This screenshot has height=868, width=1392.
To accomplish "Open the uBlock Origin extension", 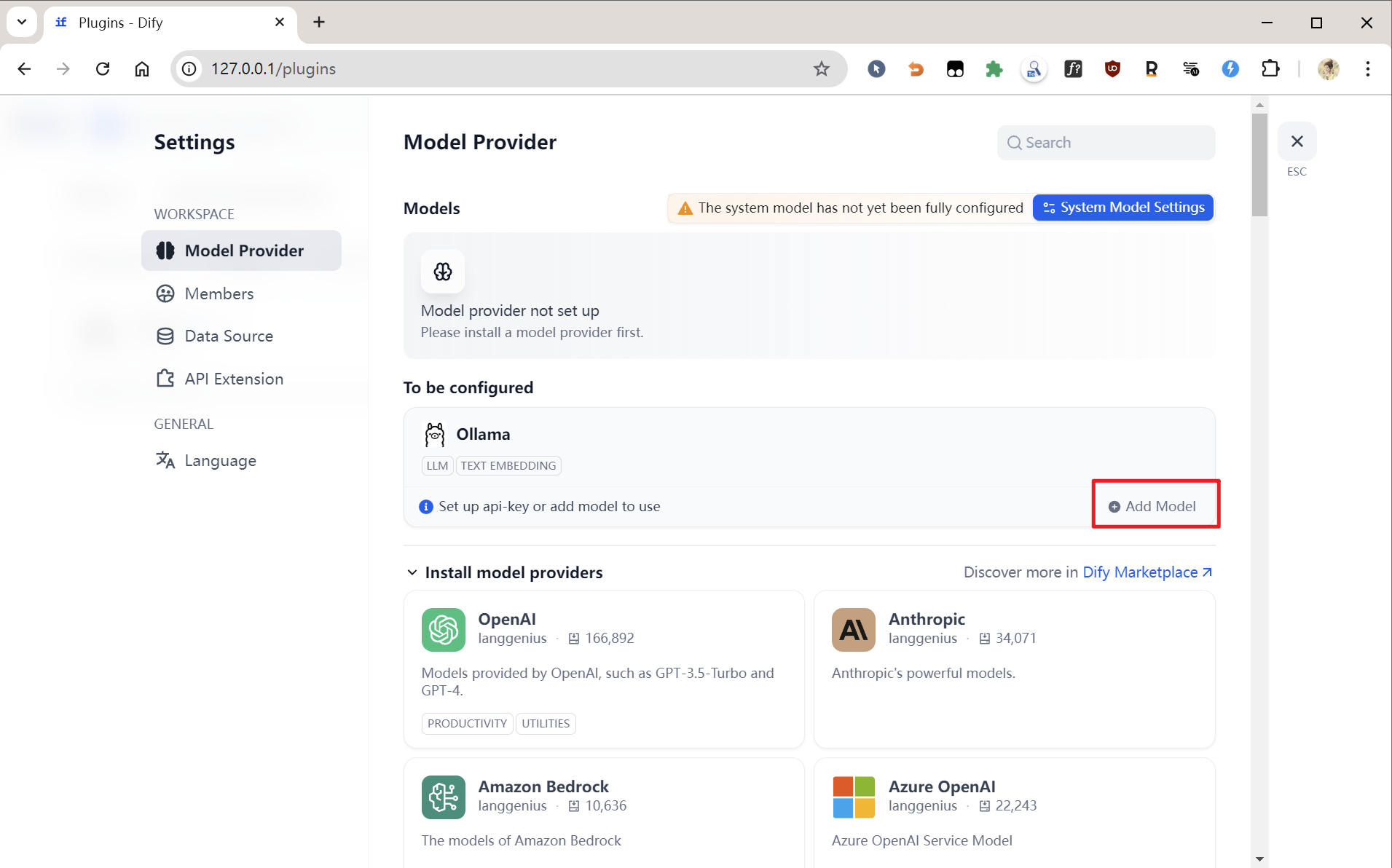I will pyautogui.click(x=1112, y=68).
